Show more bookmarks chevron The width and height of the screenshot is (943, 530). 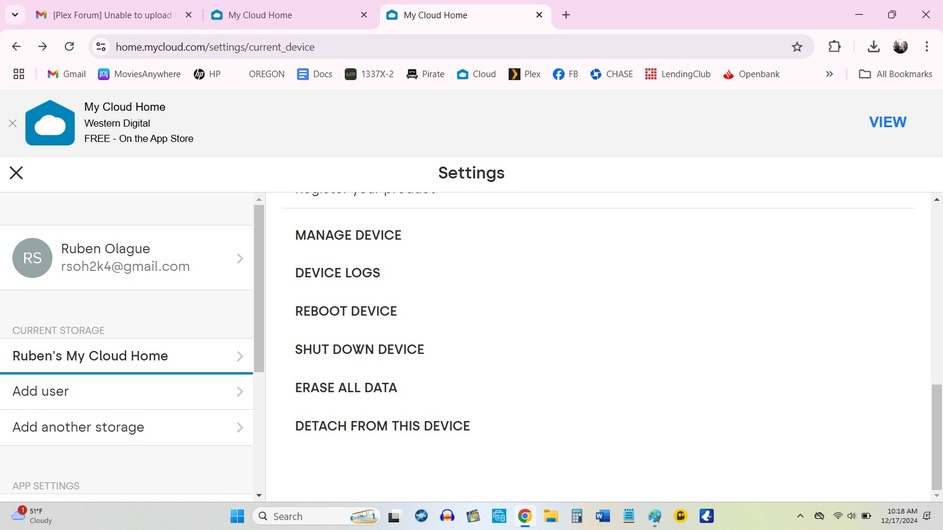coord(829,74)
